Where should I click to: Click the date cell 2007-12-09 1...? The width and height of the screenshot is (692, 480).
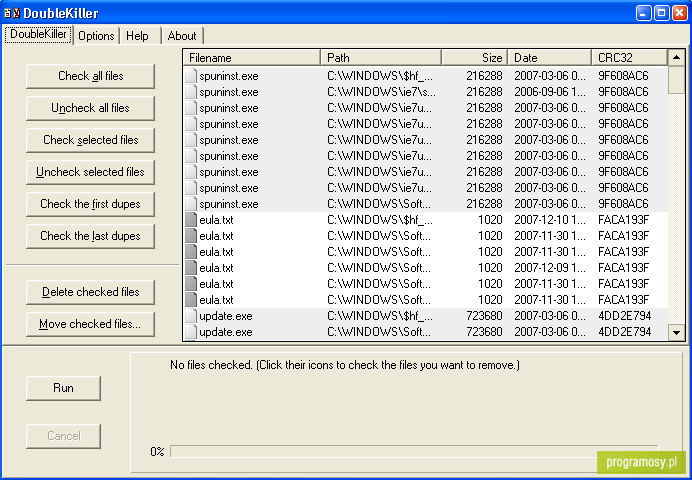point(550,268)
